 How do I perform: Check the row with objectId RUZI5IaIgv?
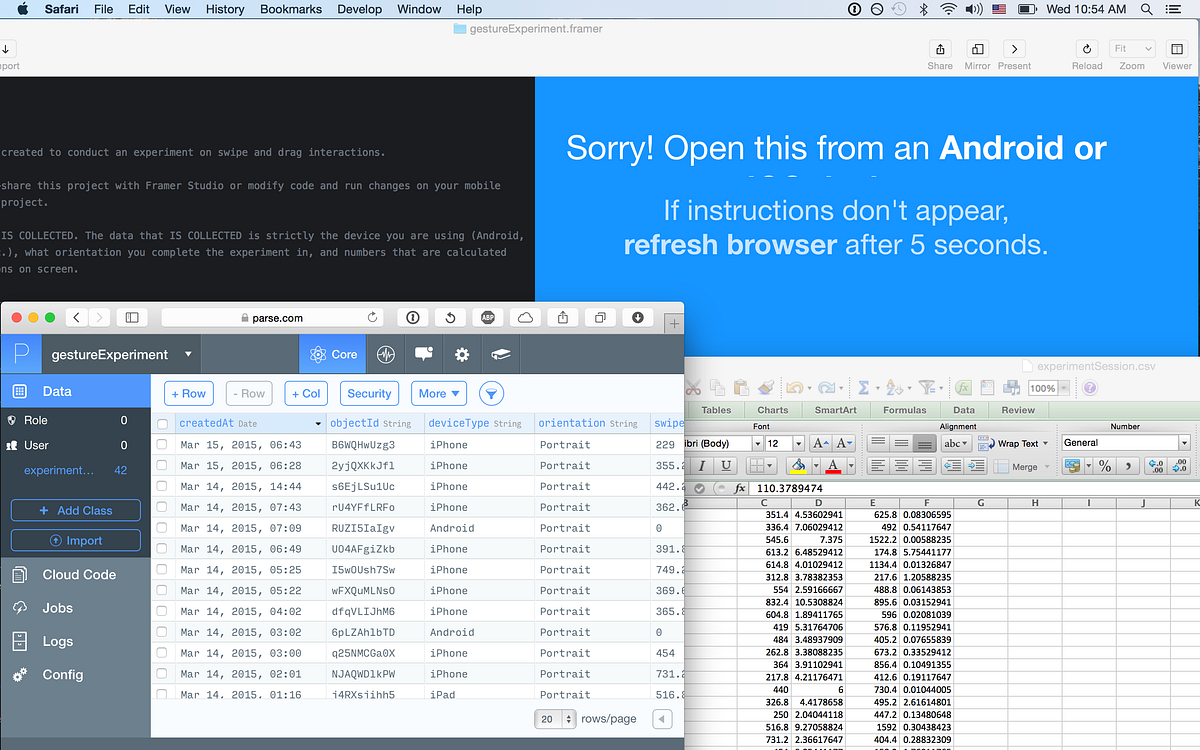click(162, 528)
